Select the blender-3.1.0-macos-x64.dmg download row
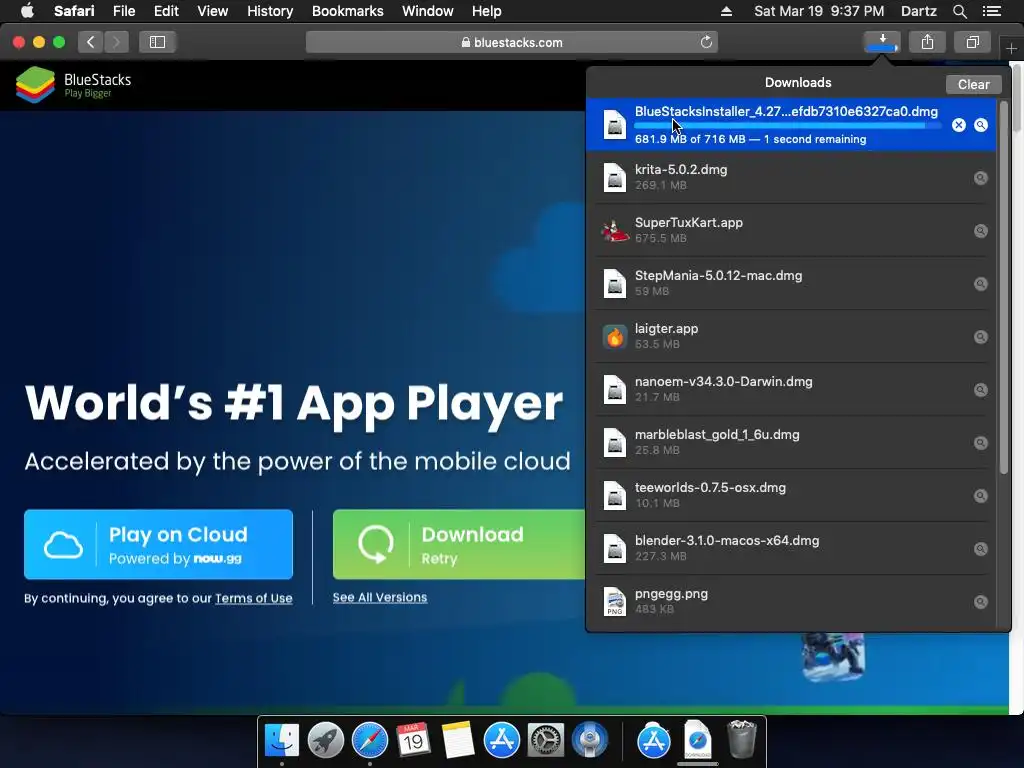The image size is (1024, 768). [x=792, y=549]
